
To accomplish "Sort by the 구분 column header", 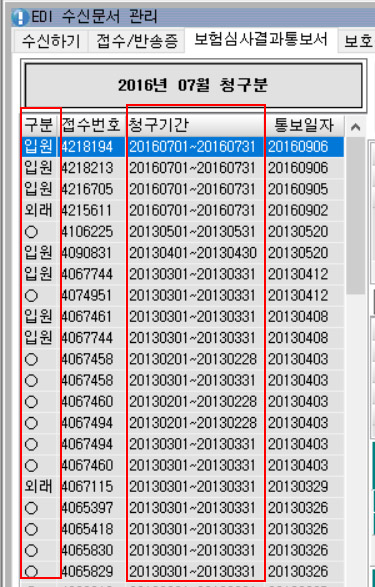I will pos(39,125).
